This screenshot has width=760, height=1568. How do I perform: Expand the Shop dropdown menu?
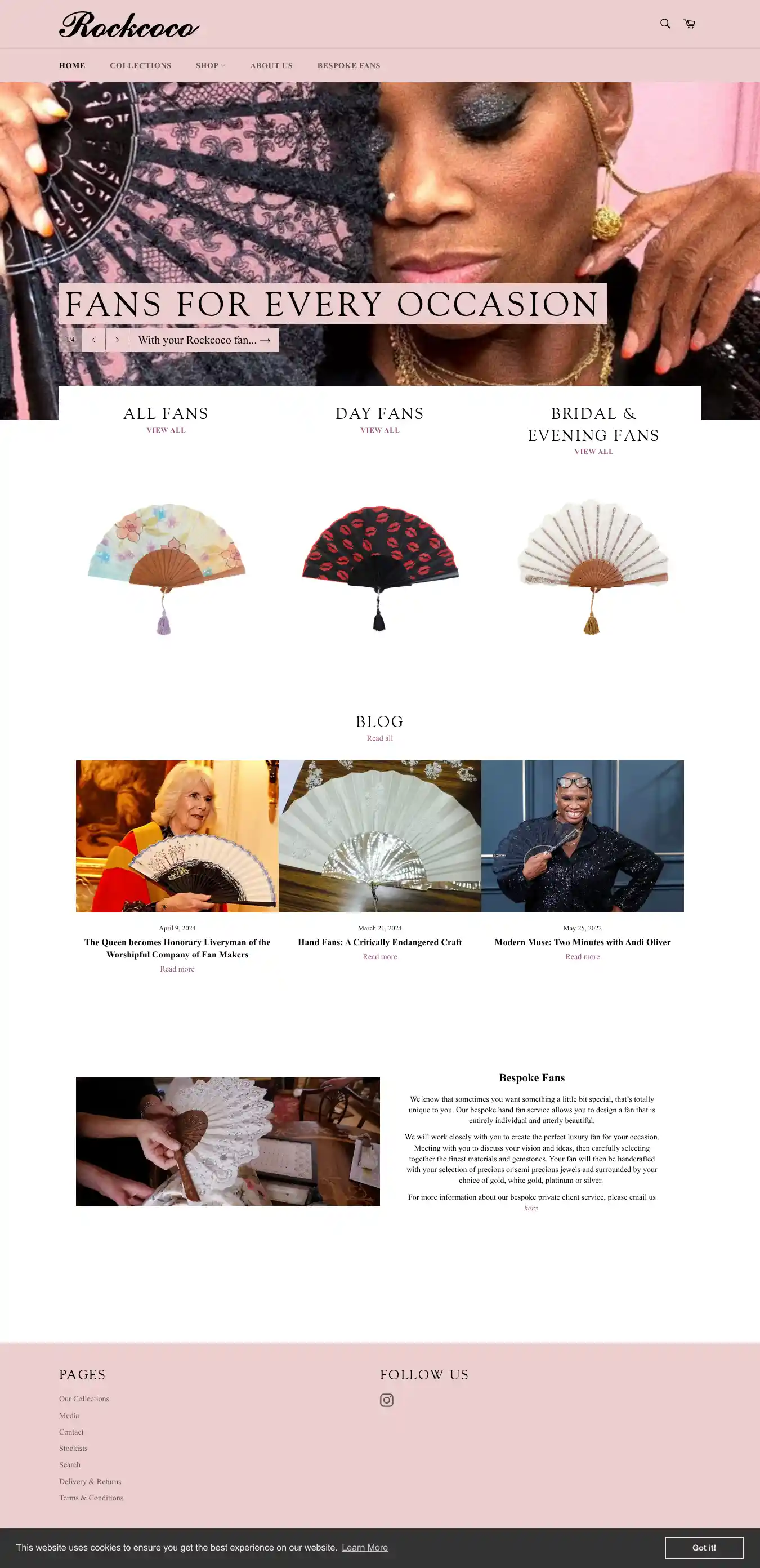tap(211, 66)
